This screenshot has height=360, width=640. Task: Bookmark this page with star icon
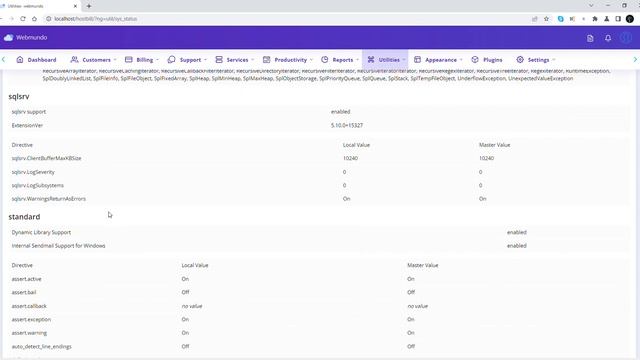546,19
